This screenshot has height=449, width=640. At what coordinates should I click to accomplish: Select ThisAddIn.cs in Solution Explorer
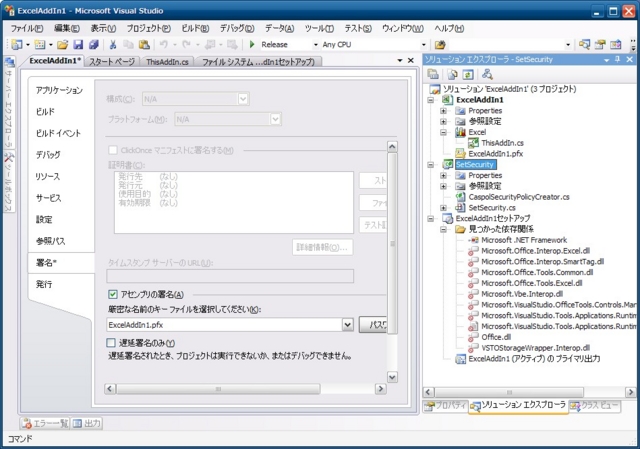tap(502, 143)
